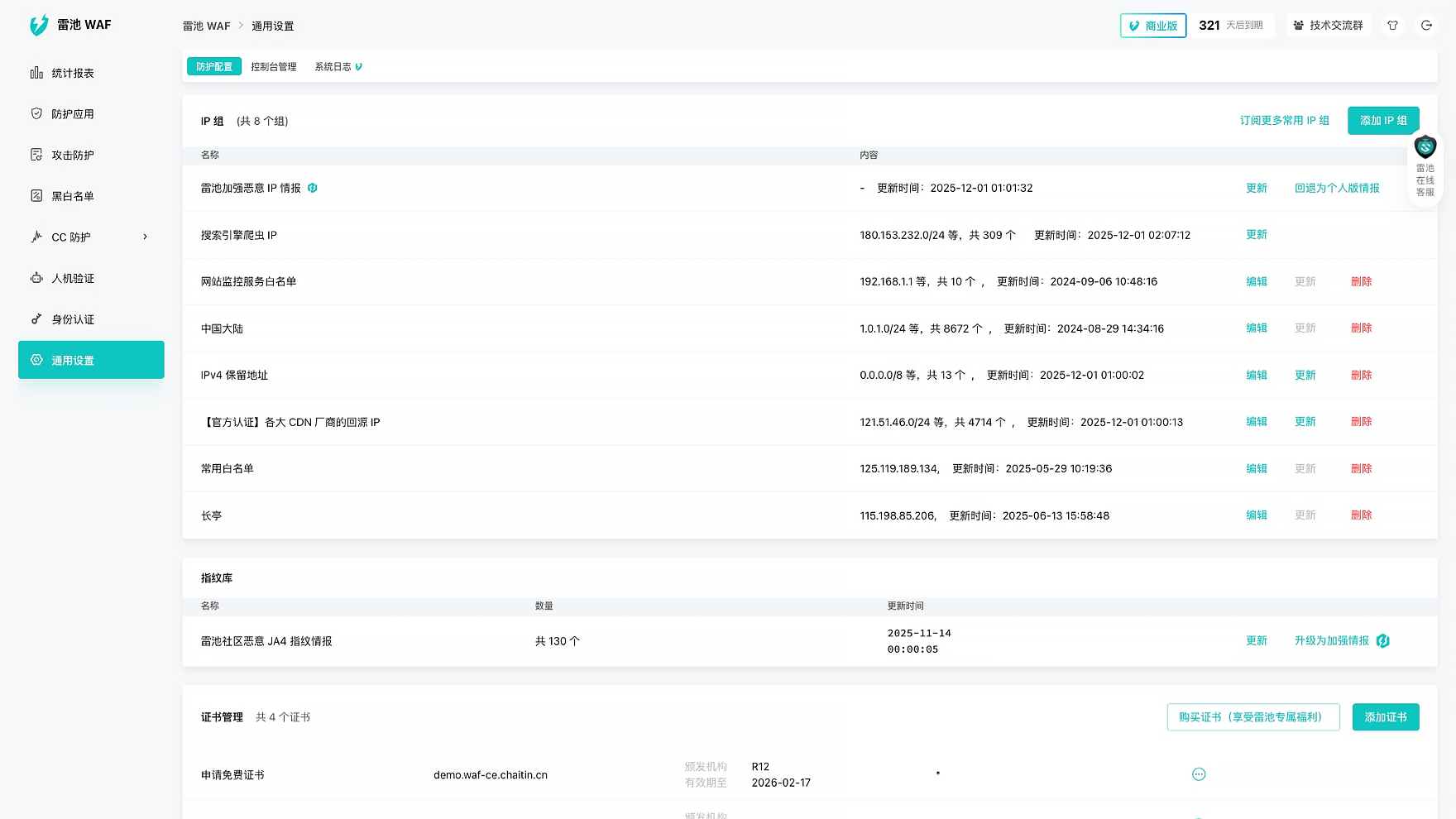Edit the 网站监控服务白名单 IP group
The height and width of the screenshot is (819, 1456).
[1257, 282]
